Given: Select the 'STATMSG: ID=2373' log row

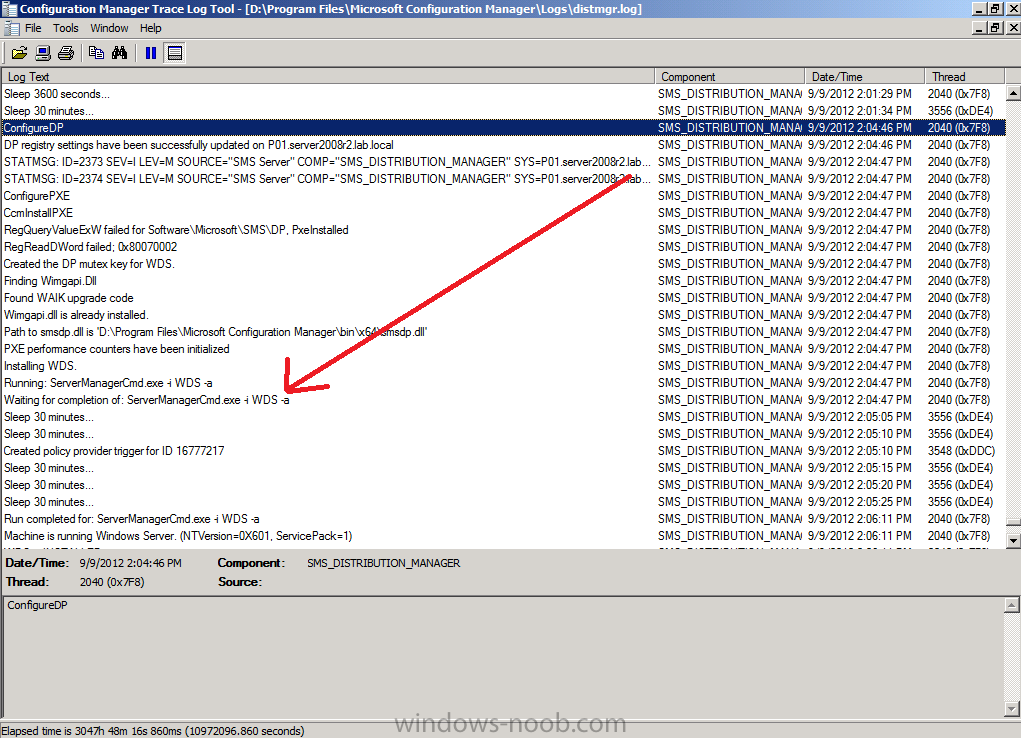Looking at the screenshot, I should [503, 162].
